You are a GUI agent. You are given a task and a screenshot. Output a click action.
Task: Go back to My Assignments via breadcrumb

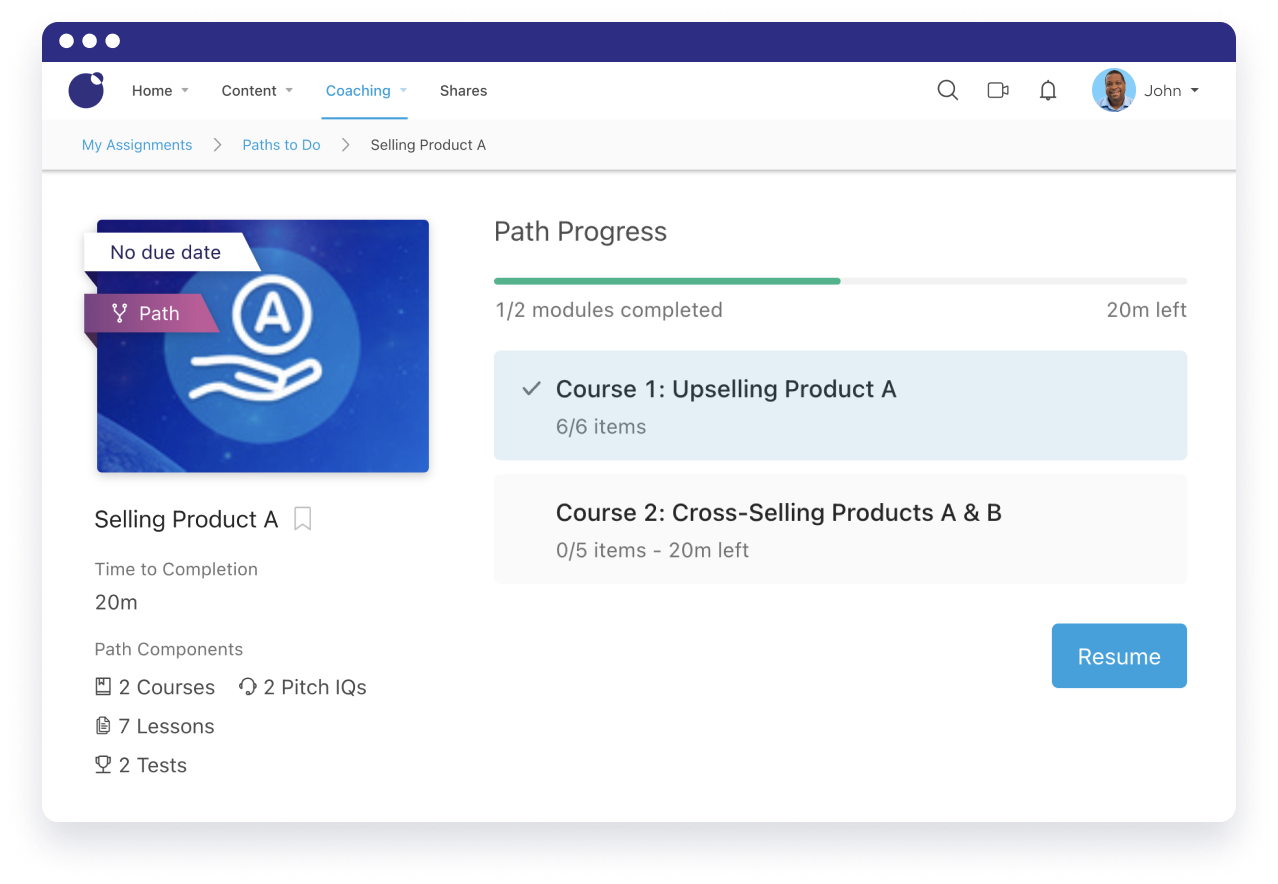click(x=136, y=144)
